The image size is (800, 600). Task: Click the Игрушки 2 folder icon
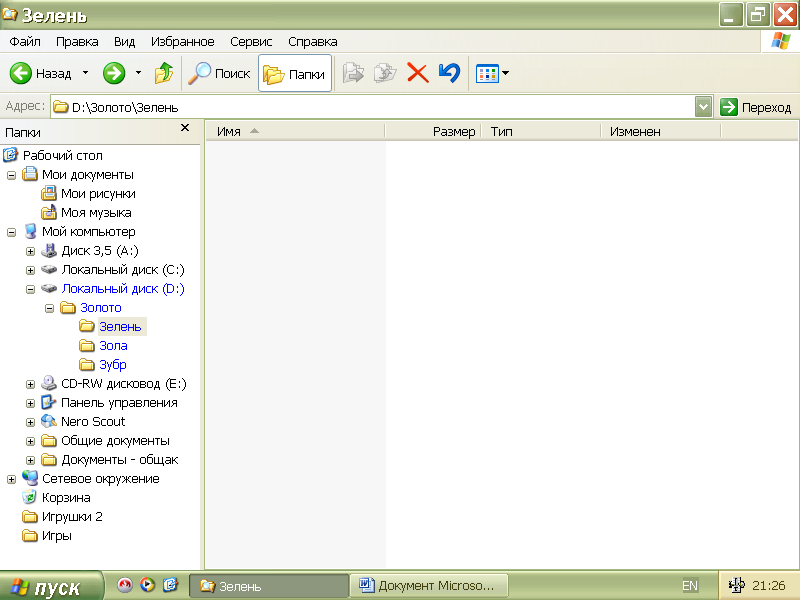30,516
